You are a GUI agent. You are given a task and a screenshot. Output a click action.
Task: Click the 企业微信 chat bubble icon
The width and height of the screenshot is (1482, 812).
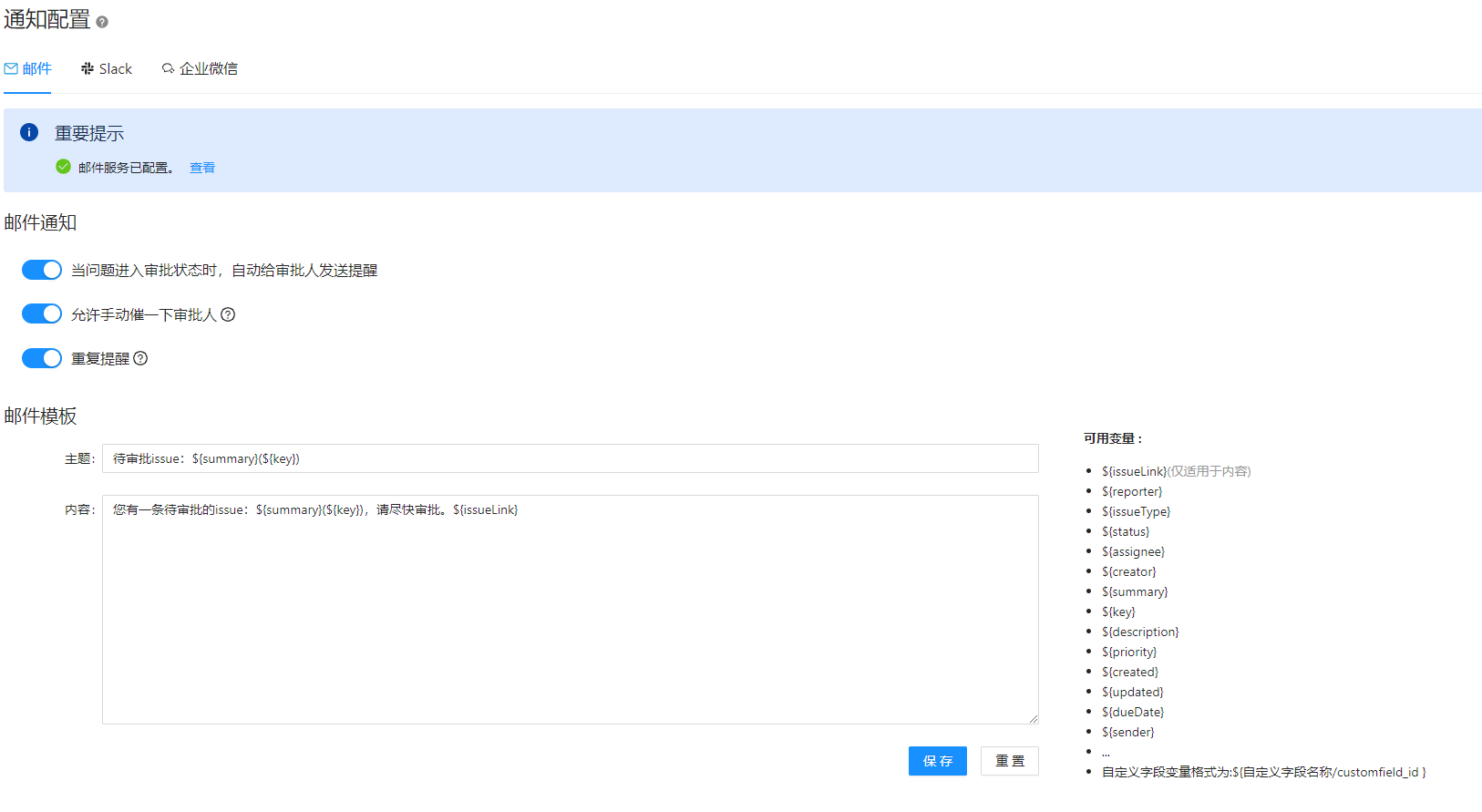point(168,68)
